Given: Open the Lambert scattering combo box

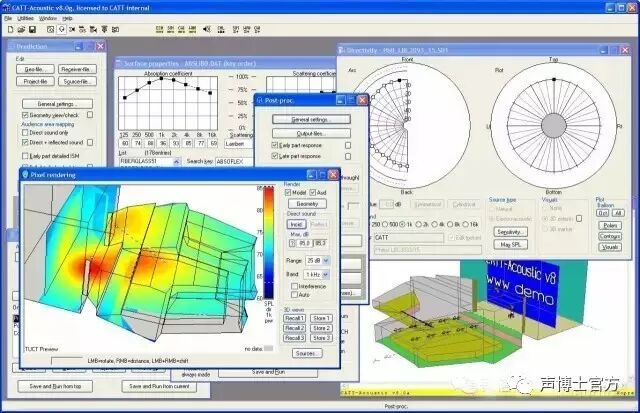Looking at the screenshot, I should (238, 144).
